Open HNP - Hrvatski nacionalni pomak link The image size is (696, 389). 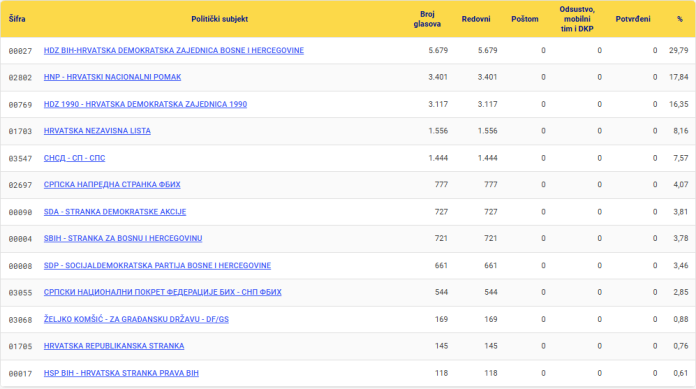point(112,77)
